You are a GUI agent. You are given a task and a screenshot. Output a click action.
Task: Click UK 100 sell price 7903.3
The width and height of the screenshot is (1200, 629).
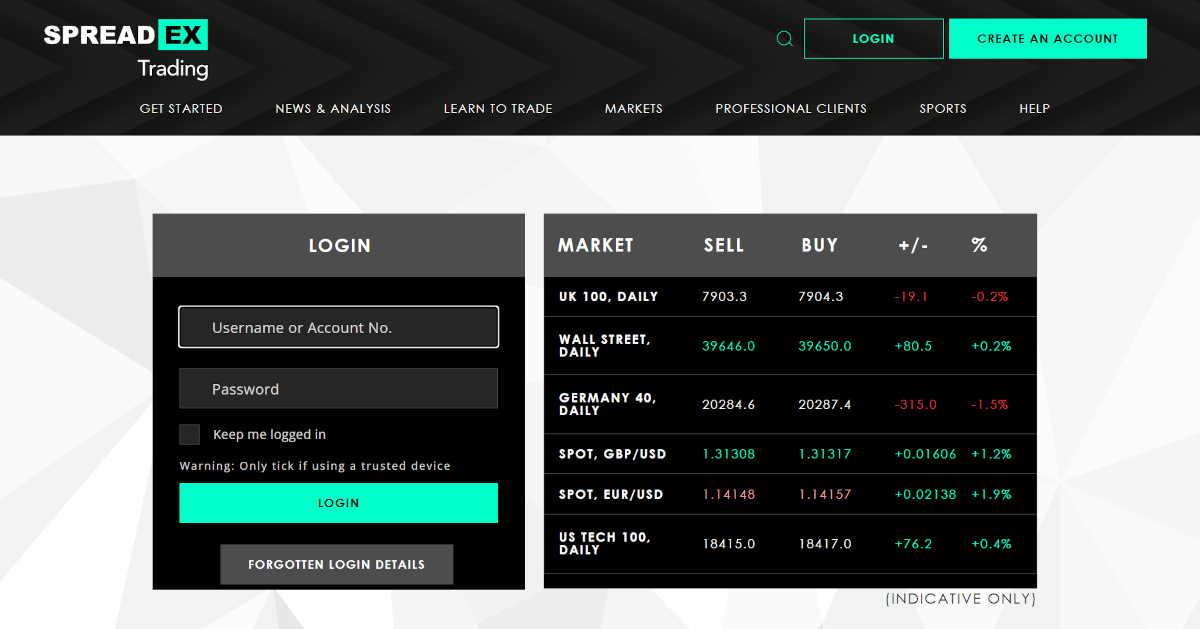point(725,297)
